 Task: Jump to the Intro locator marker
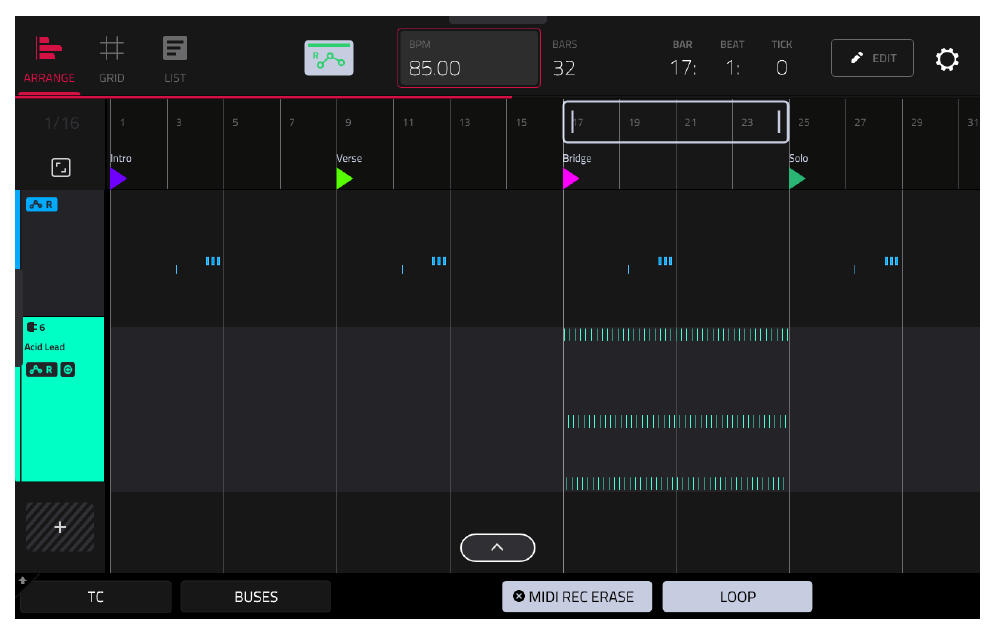(x=118, y=179)
